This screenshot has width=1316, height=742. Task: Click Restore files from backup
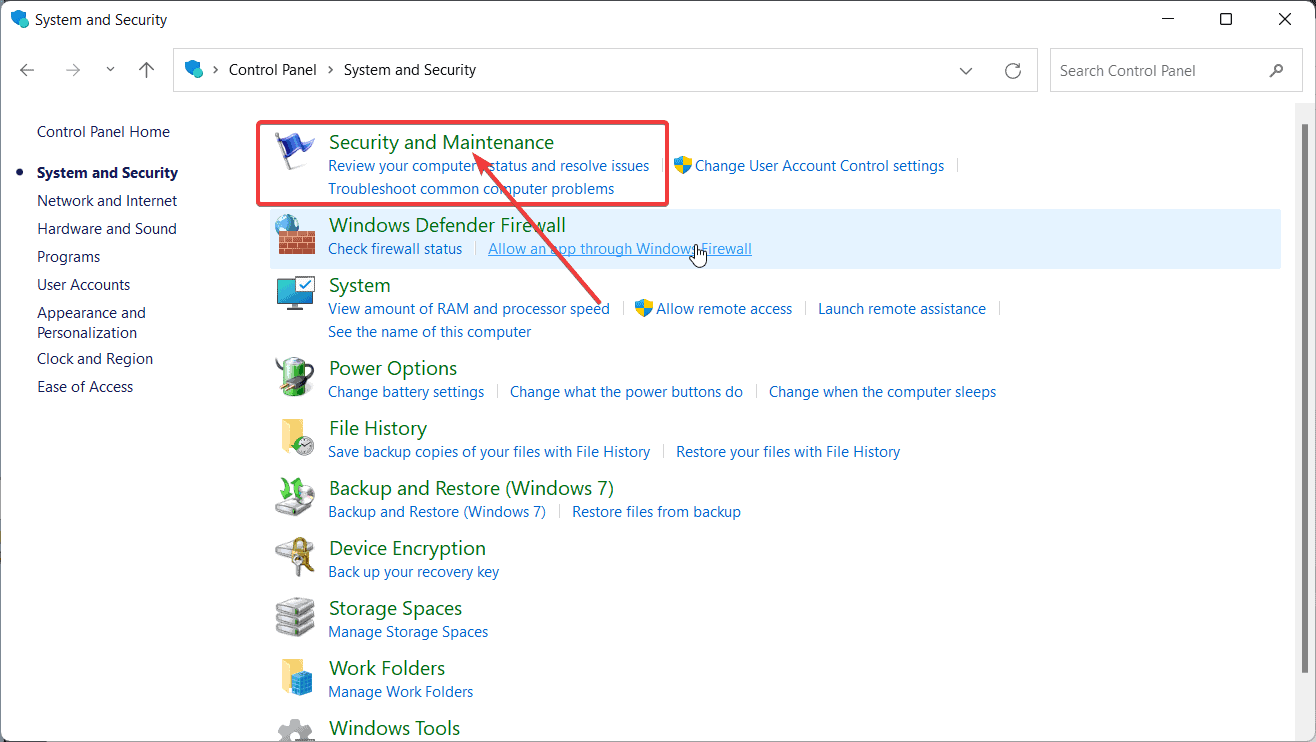[656, 512]
